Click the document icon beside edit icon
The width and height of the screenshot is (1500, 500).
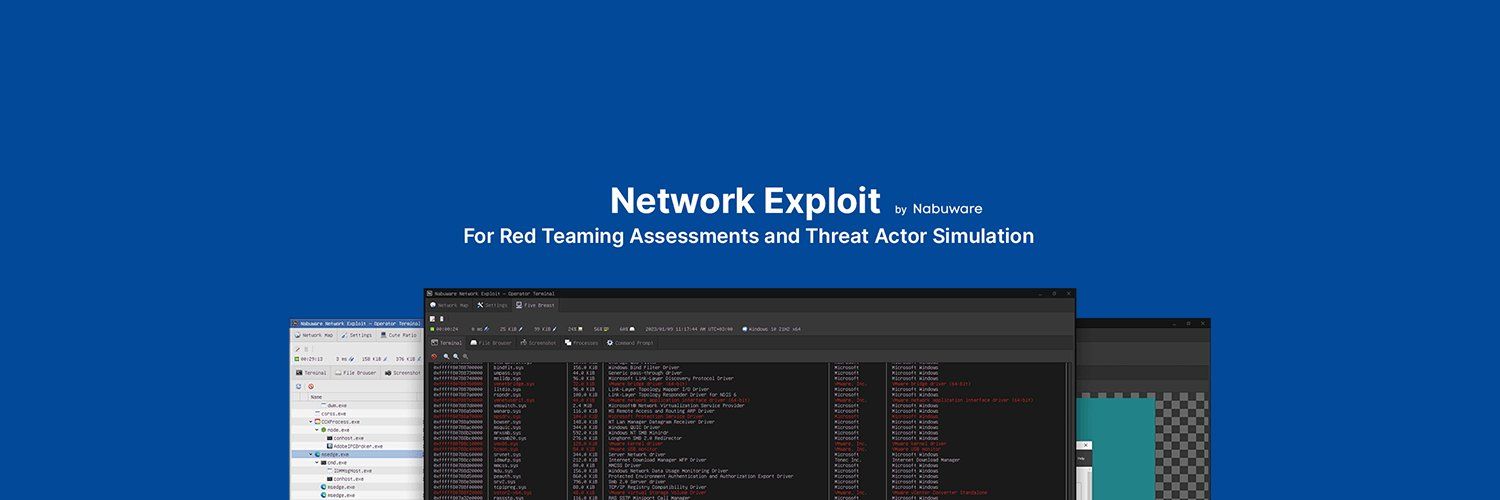coord(442,319)
